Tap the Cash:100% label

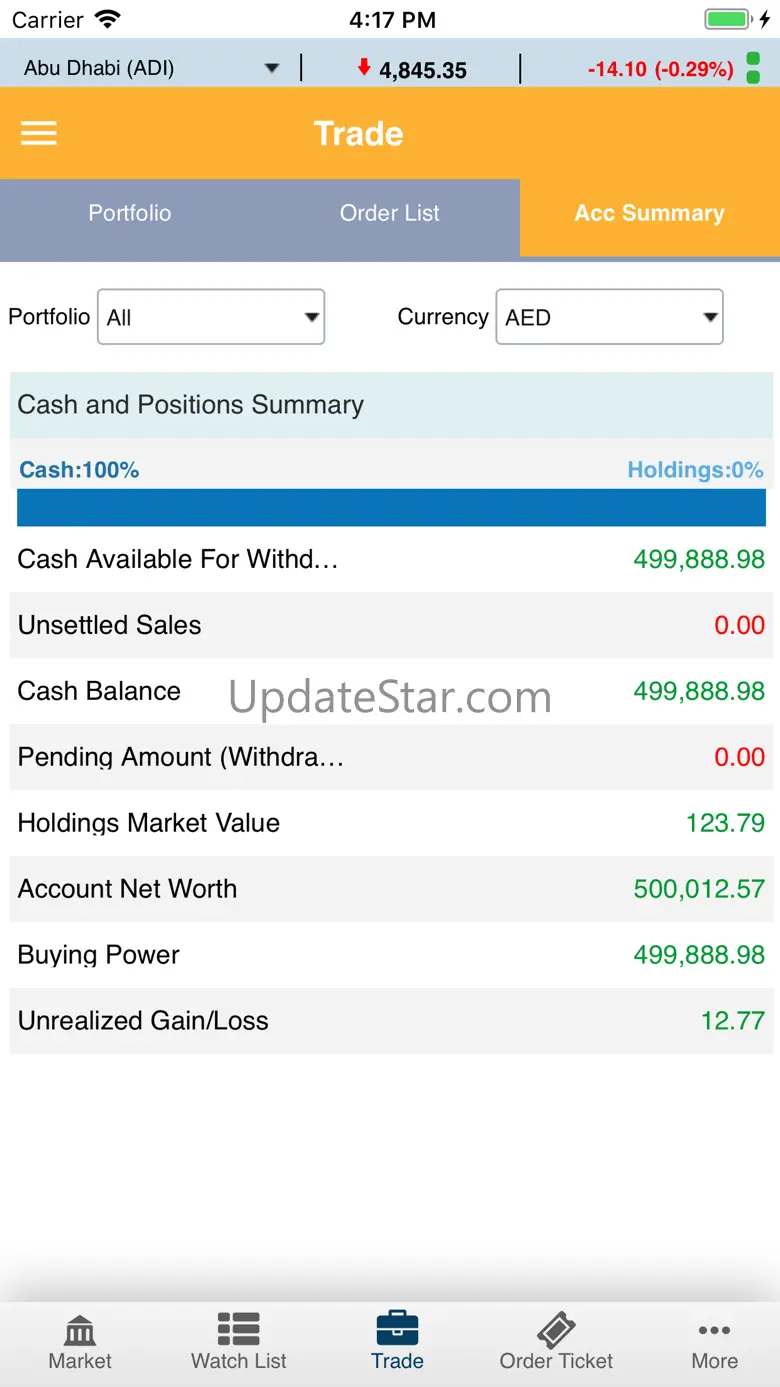[x=79, y=470]
